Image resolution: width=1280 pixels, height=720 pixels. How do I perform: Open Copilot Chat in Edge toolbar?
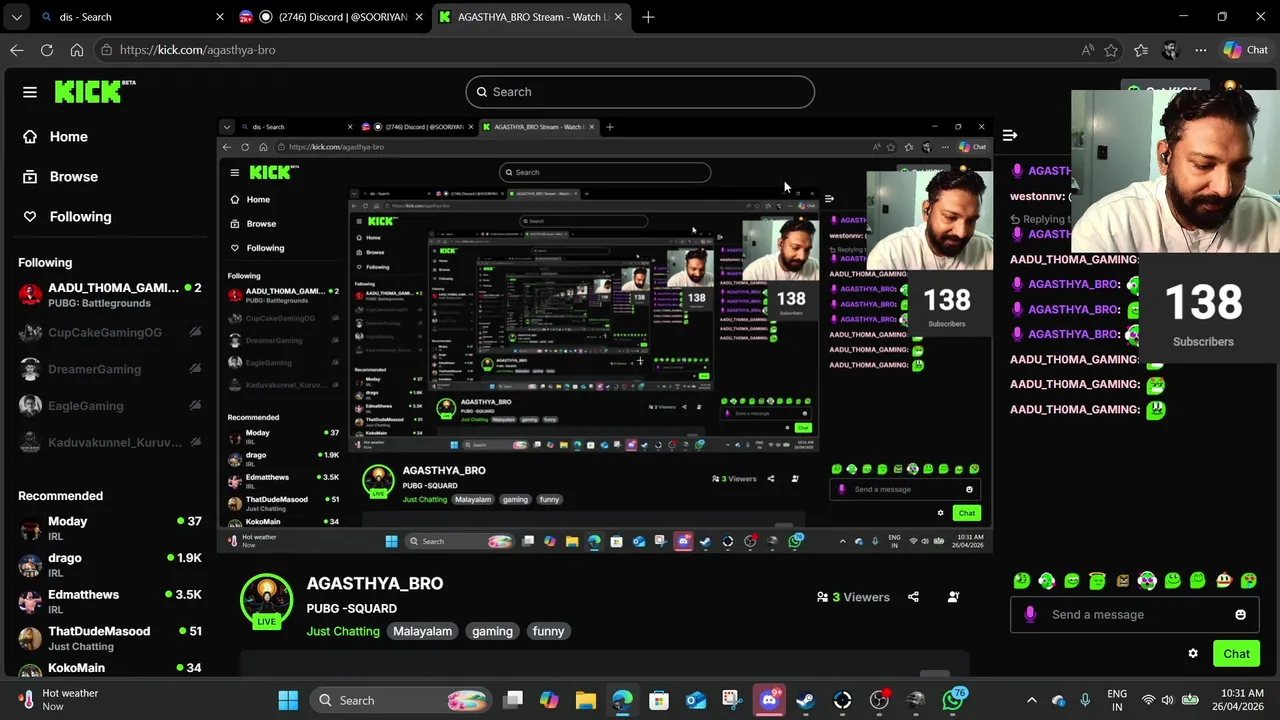(1246, 50)
